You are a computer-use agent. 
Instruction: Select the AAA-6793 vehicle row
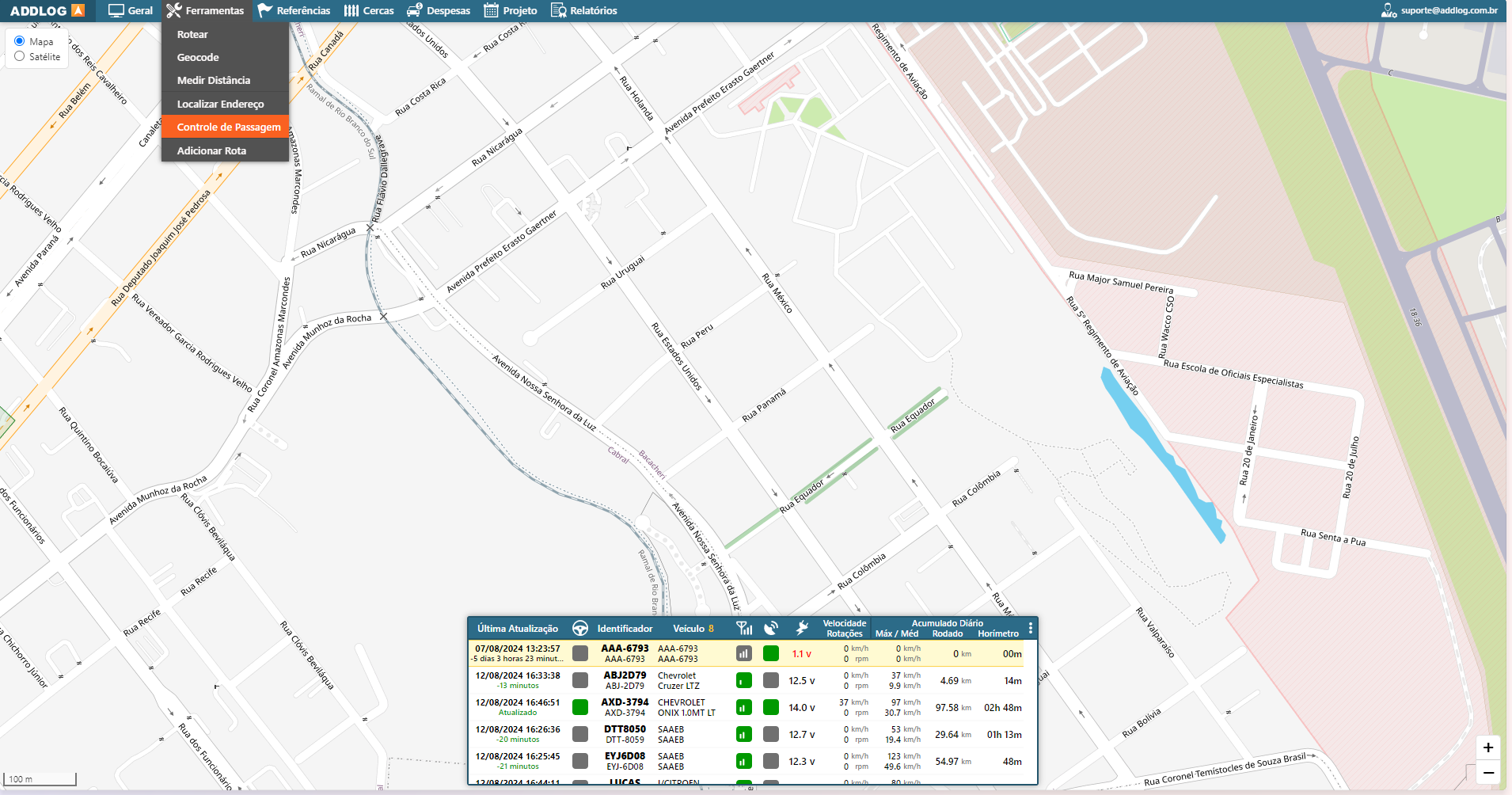click(x=624, y=653)
